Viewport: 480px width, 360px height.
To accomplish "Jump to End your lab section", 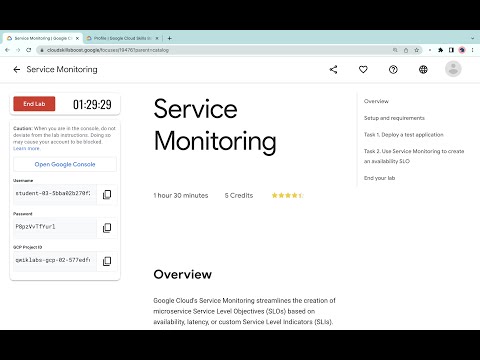I will pyautogui.click(x=379, y=178).
